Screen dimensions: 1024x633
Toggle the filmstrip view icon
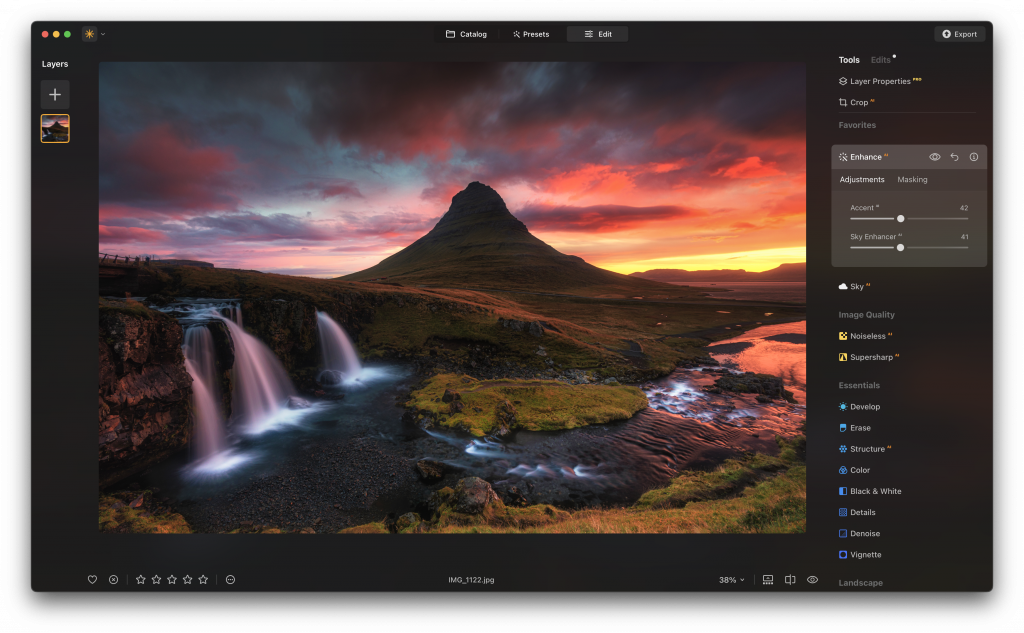pyautogui.click(x=768, y=580)
